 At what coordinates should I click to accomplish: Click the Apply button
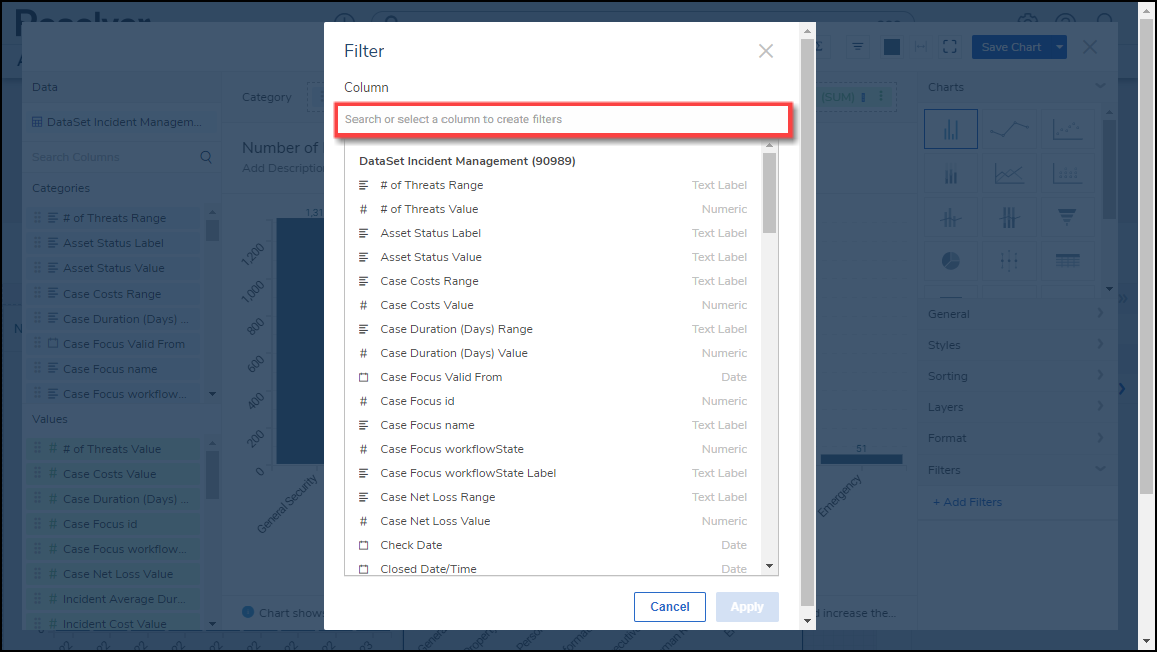[x=747, y=607]
